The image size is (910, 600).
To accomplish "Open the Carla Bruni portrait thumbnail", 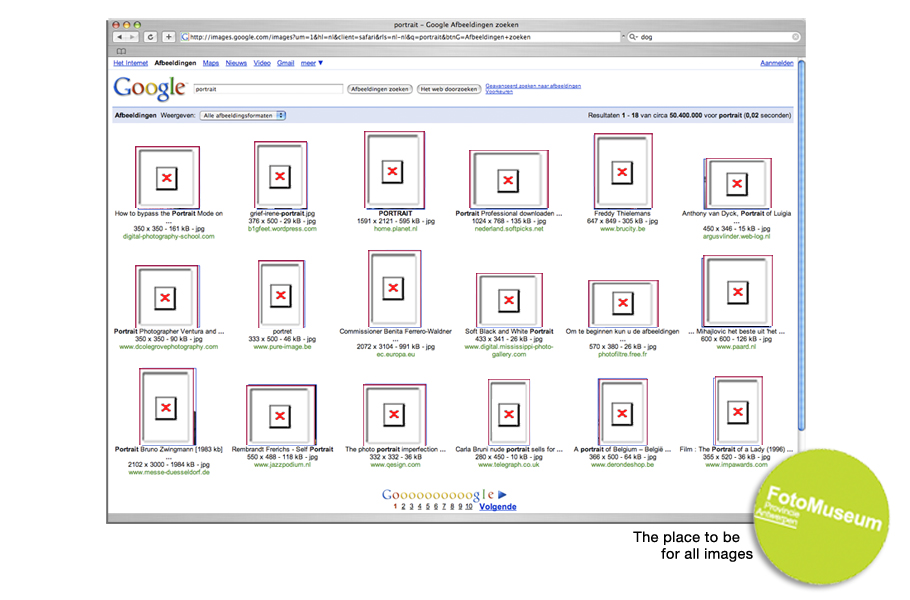I will point(509,412).
